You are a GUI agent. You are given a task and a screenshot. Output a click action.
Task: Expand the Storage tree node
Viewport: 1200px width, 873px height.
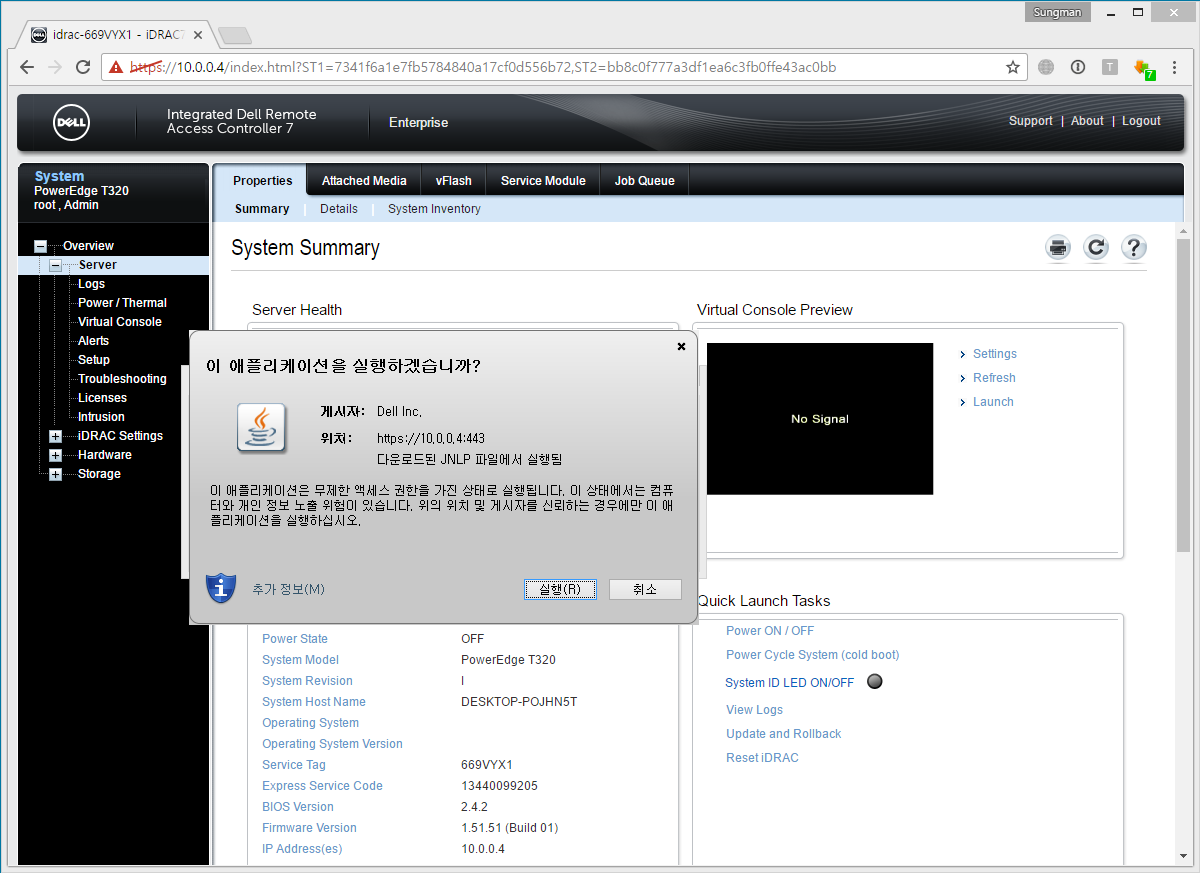(x=56, y=474)
